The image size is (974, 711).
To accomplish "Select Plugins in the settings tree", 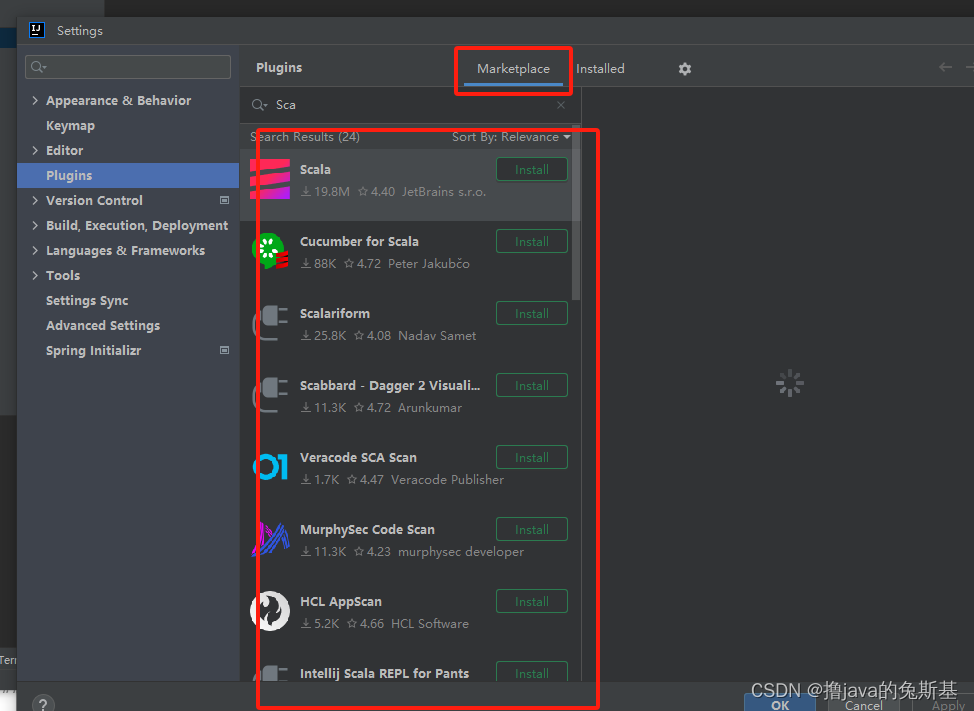I will (x=128, y=176).
